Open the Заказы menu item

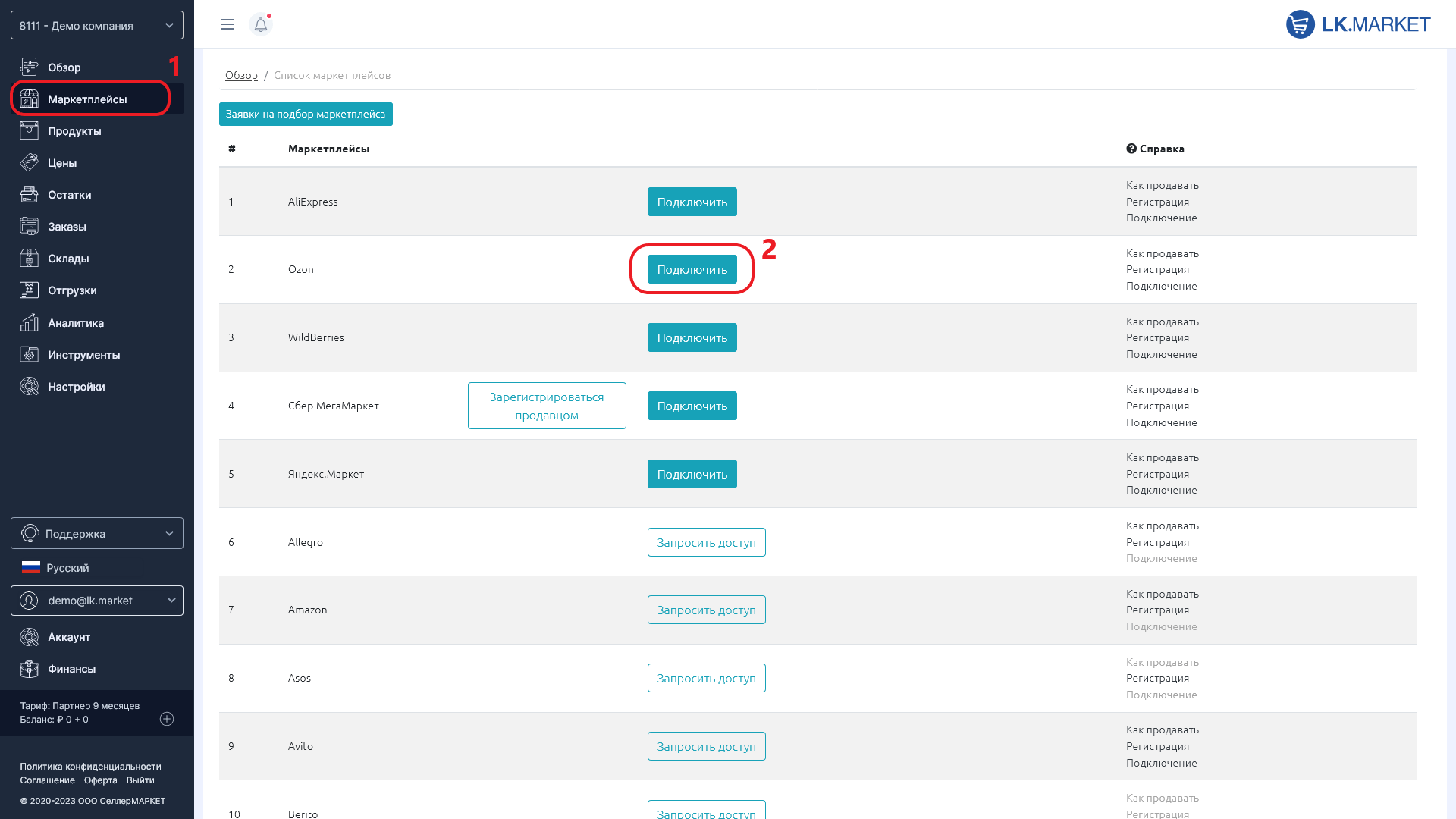pyautogui.click(x=67, y=227)
